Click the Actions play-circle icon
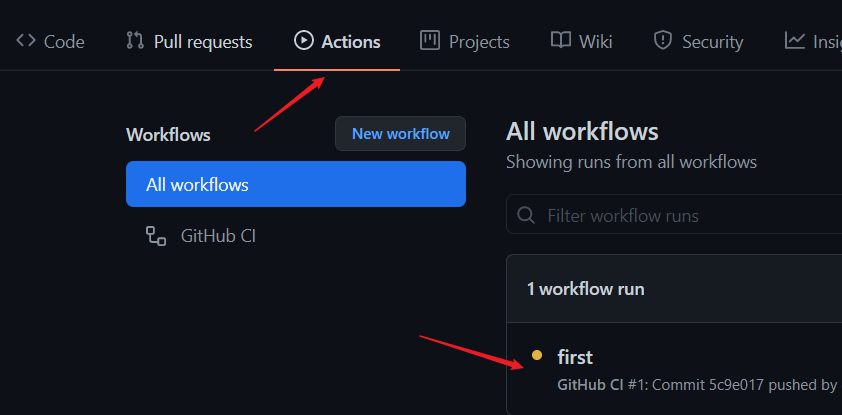This screenshot has height=415, width=842. tap(303, 41)
